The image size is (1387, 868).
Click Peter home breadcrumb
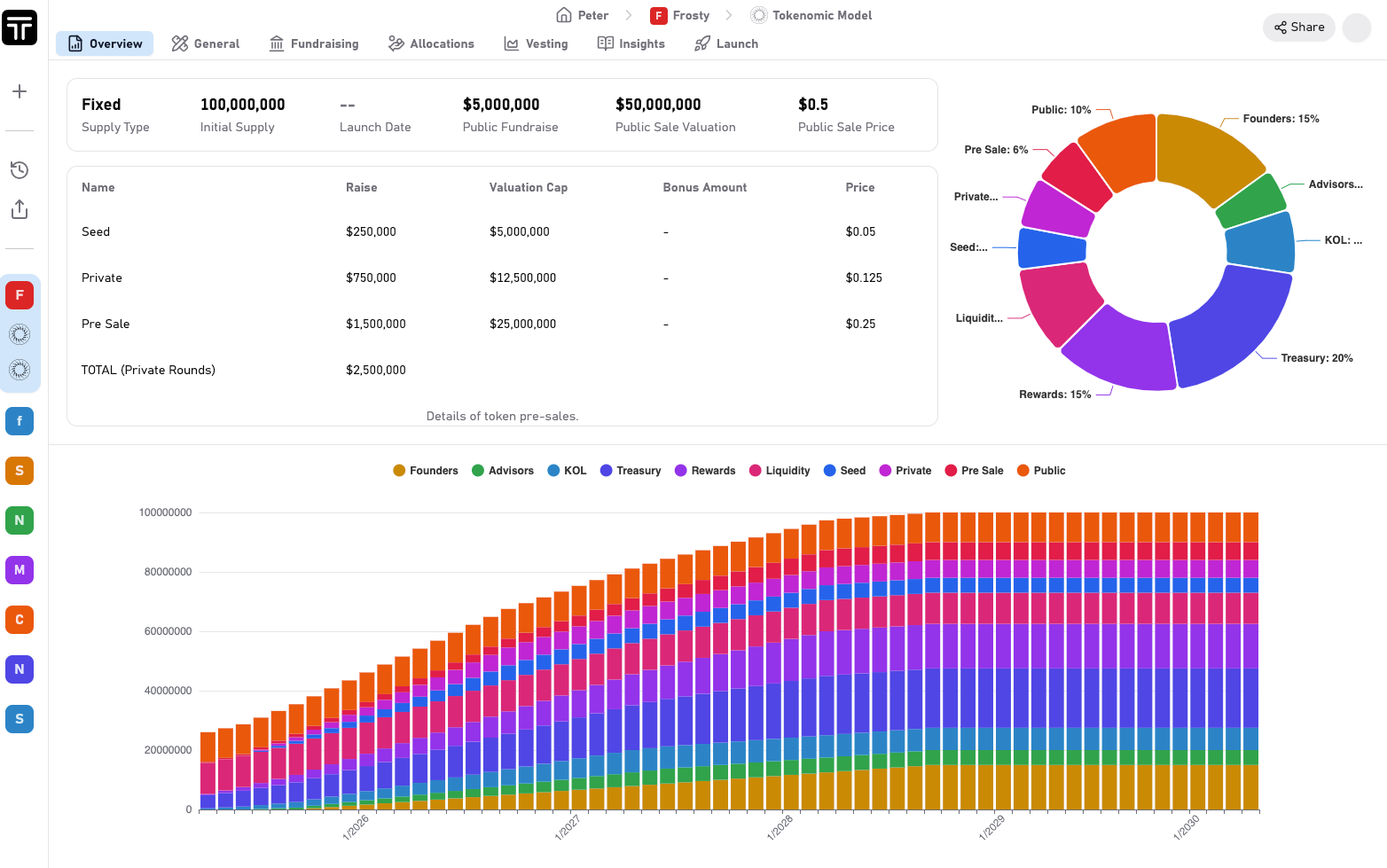(x=583, y=15)
